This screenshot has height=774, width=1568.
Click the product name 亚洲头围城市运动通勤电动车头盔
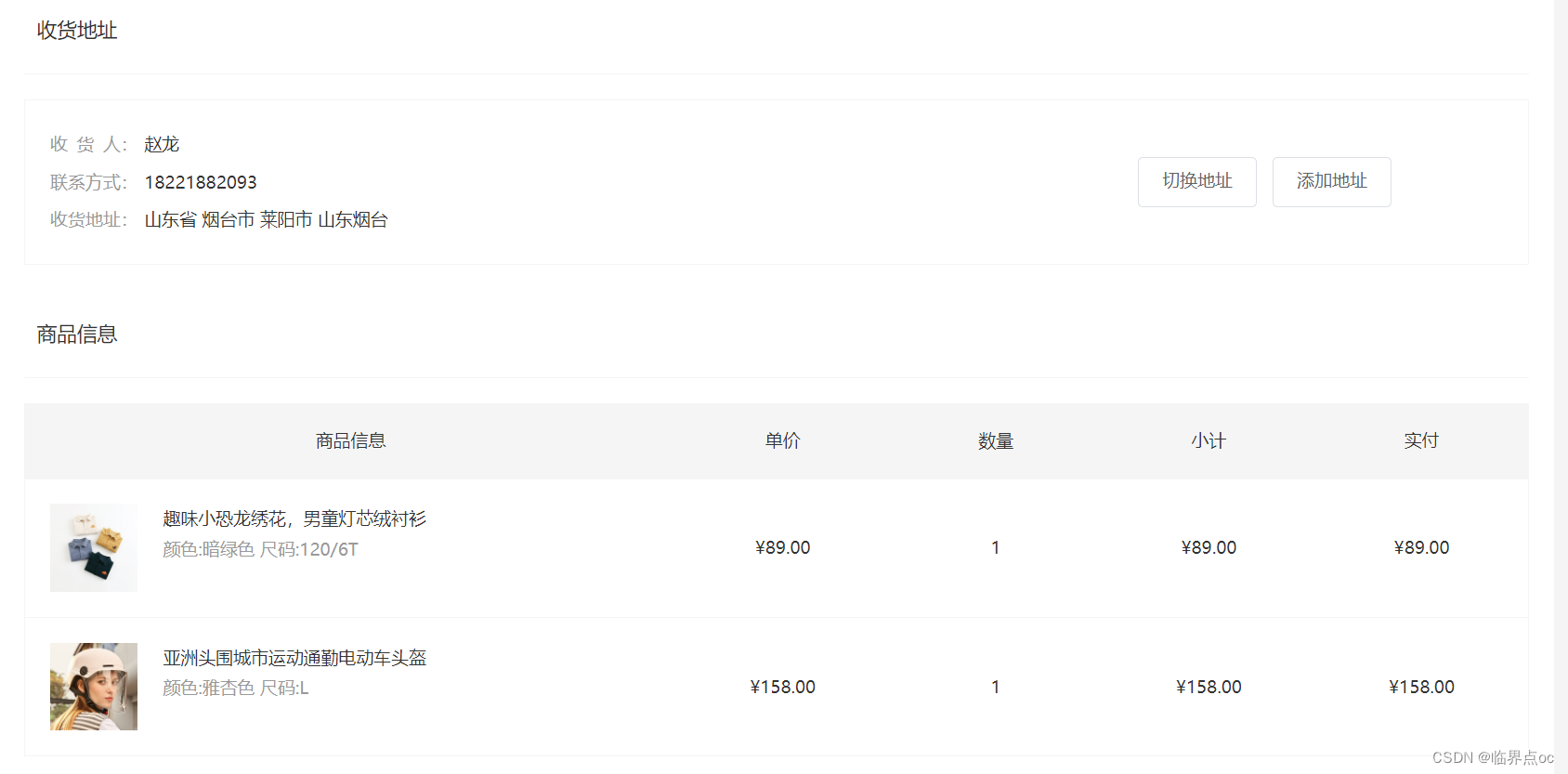(294, 658)
